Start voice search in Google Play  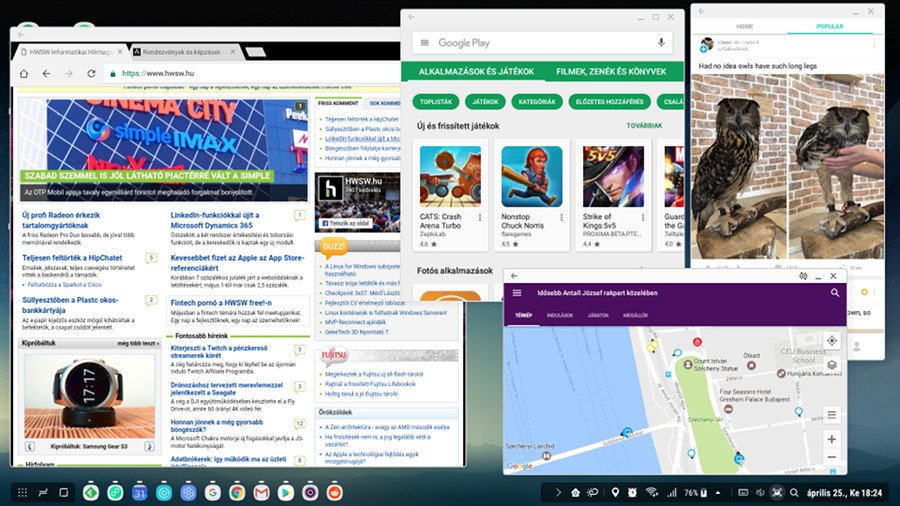(661, 42)
